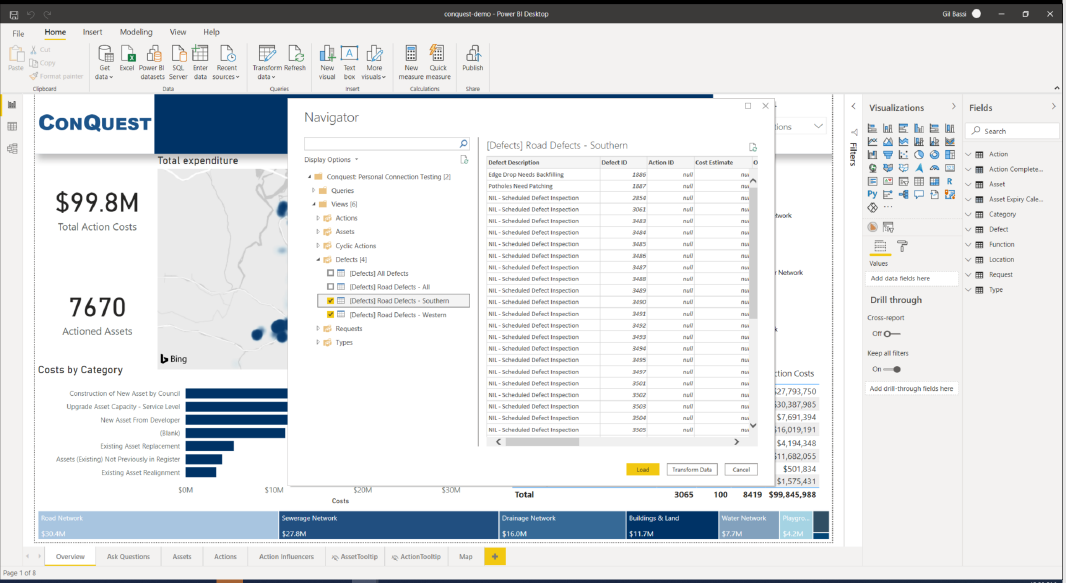Open the View ribbon tab
Viewport: 1066px width, 583px height.
[x=178, y=32]
